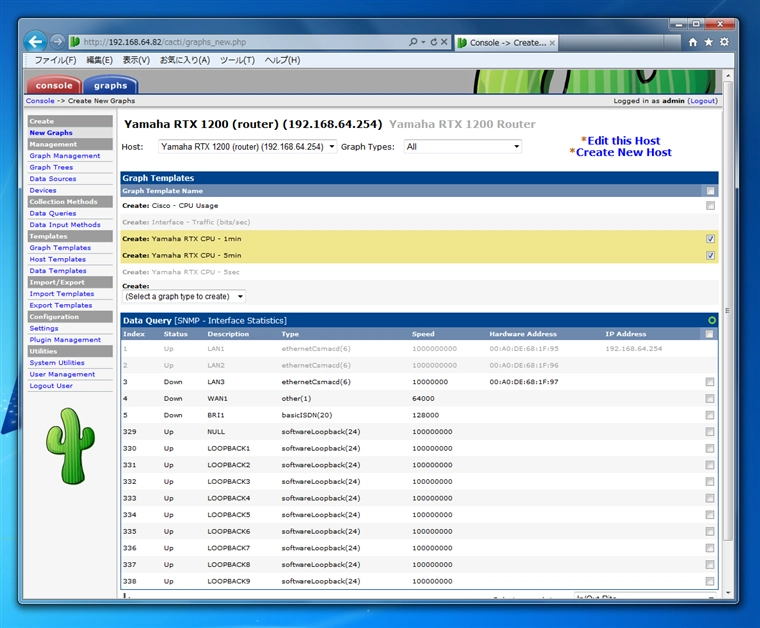Open Devices in sidebar

tap(43, 190)
